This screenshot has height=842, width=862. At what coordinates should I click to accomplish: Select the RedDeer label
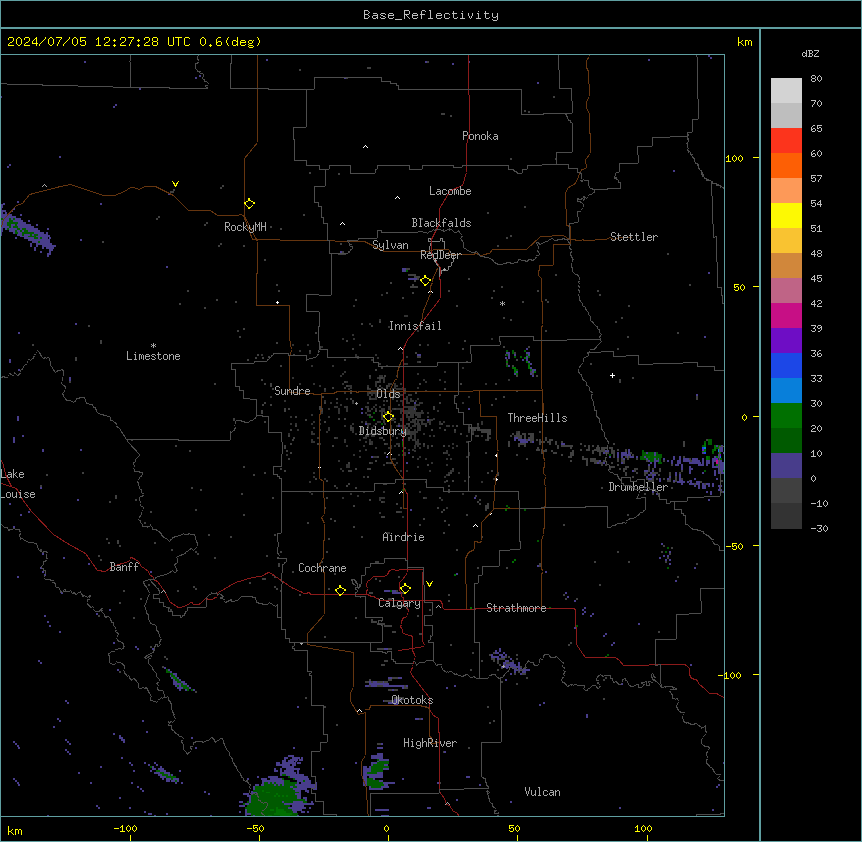[x=440, y=255]
